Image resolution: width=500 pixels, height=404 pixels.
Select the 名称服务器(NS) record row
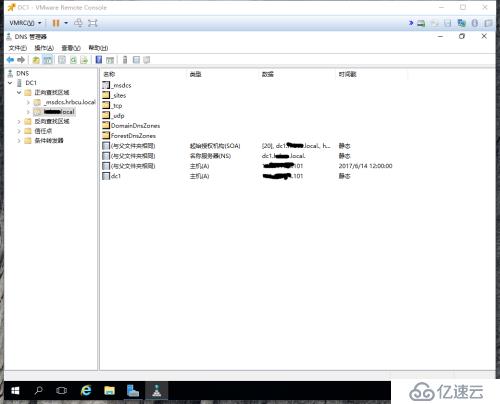pyautogui.click(x=227, y=156)
